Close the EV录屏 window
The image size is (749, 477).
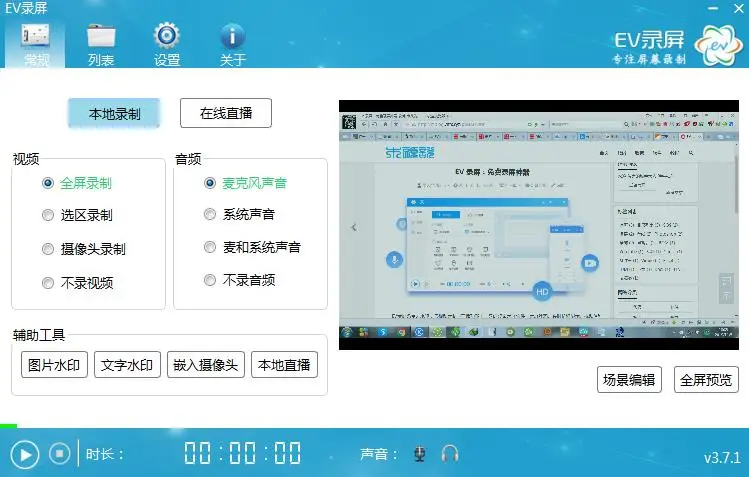pyautogui.click(x=738, y=9)
